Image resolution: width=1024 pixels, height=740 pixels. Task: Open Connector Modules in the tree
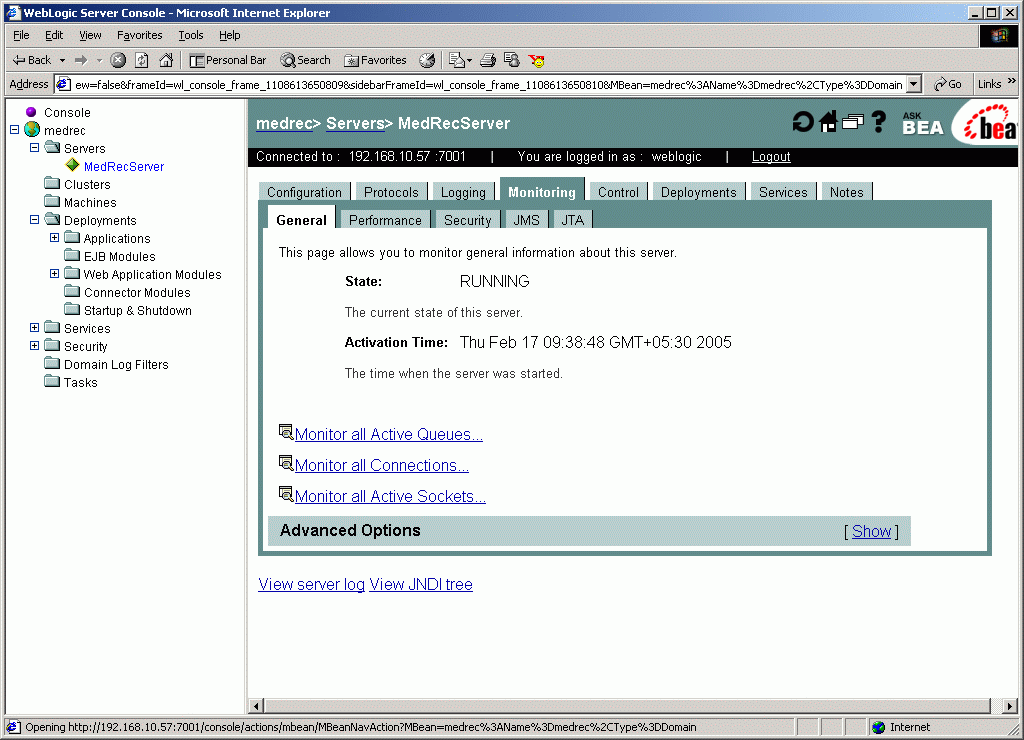[x=137, y=293]
